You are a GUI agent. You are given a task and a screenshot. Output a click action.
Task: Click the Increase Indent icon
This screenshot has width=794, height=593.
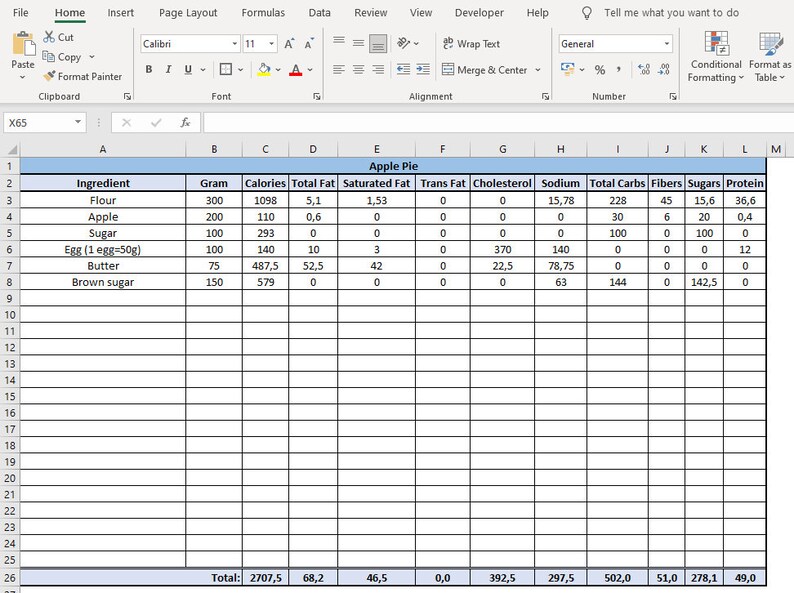423,69
